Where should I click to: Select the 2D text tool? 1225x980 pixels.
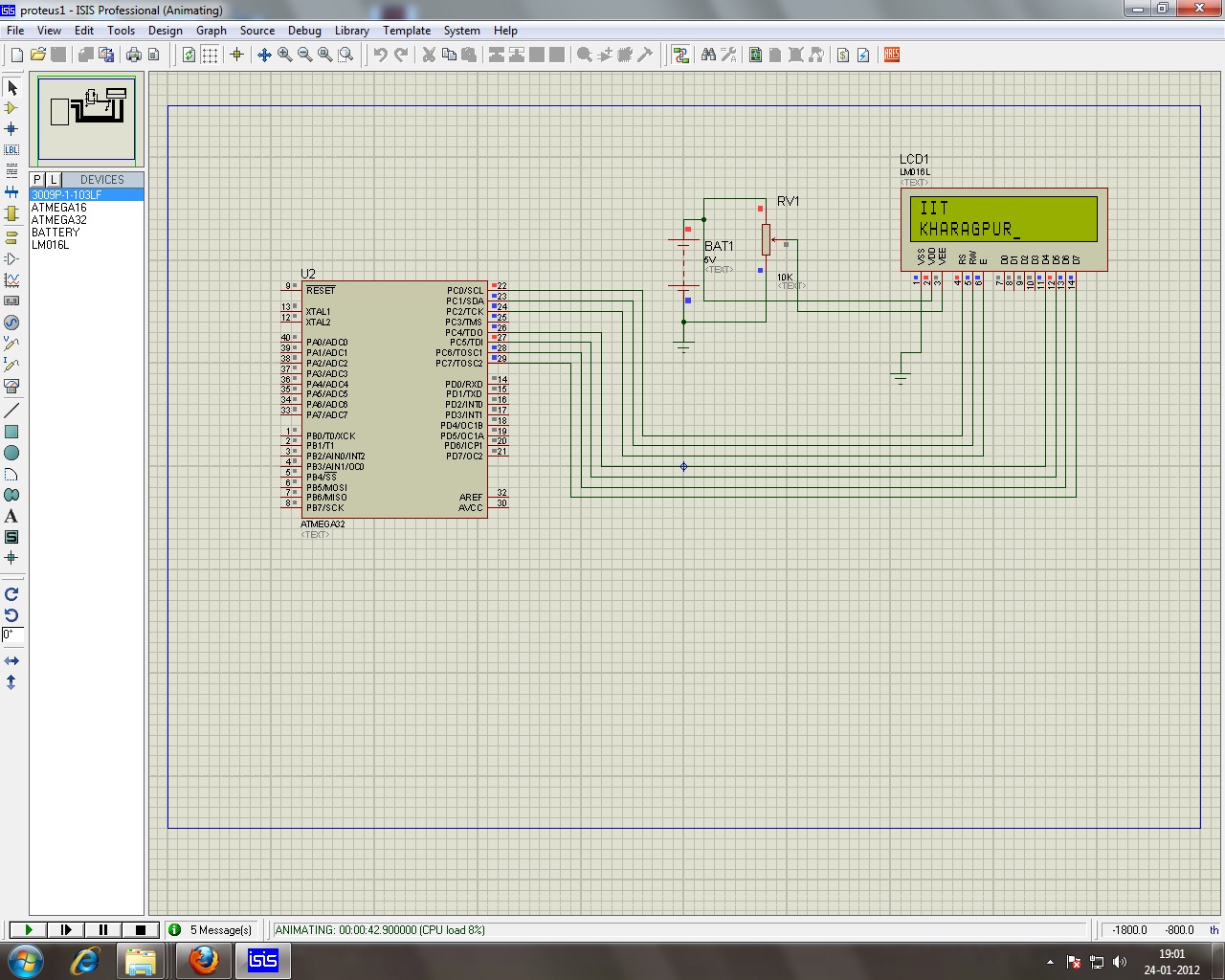[11, 517]
